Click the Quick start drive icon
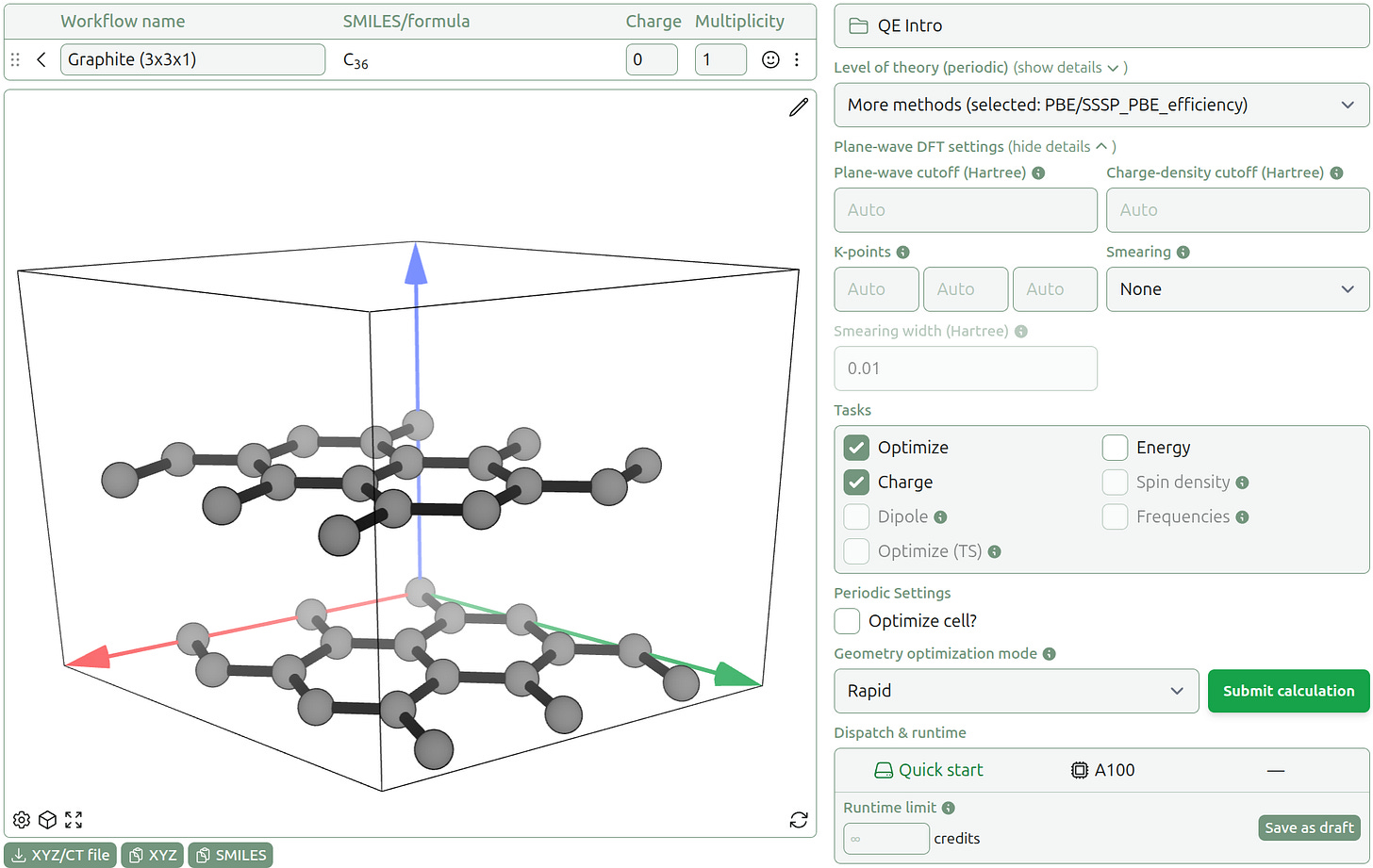The image size is (1373, 868). (884, 770)
